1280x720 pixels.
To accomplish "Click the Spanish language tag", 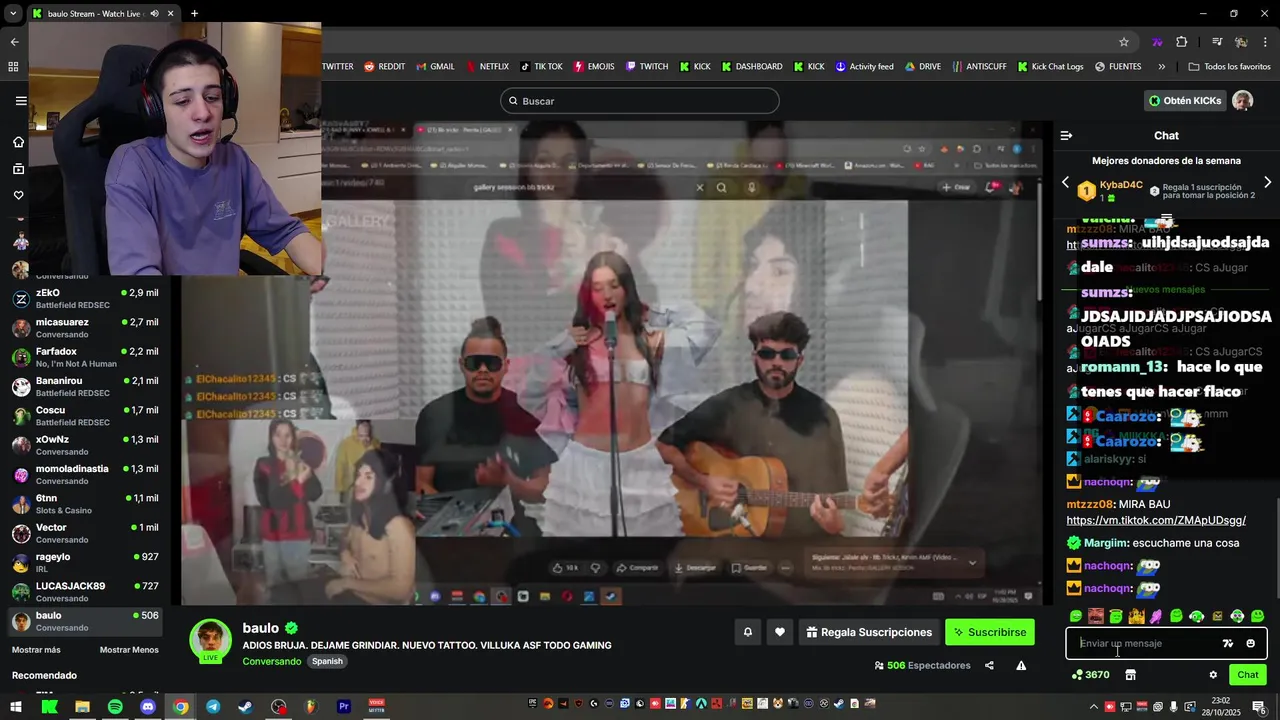I will coord(327,661).
